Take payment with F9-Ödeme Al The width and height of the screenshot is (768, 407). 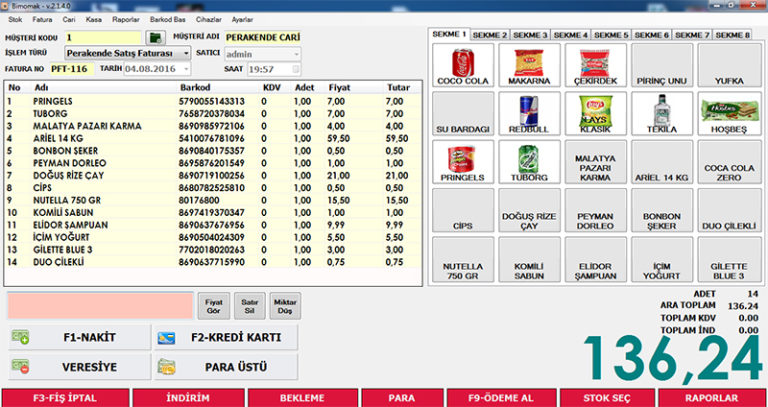[x=501, y=398]
